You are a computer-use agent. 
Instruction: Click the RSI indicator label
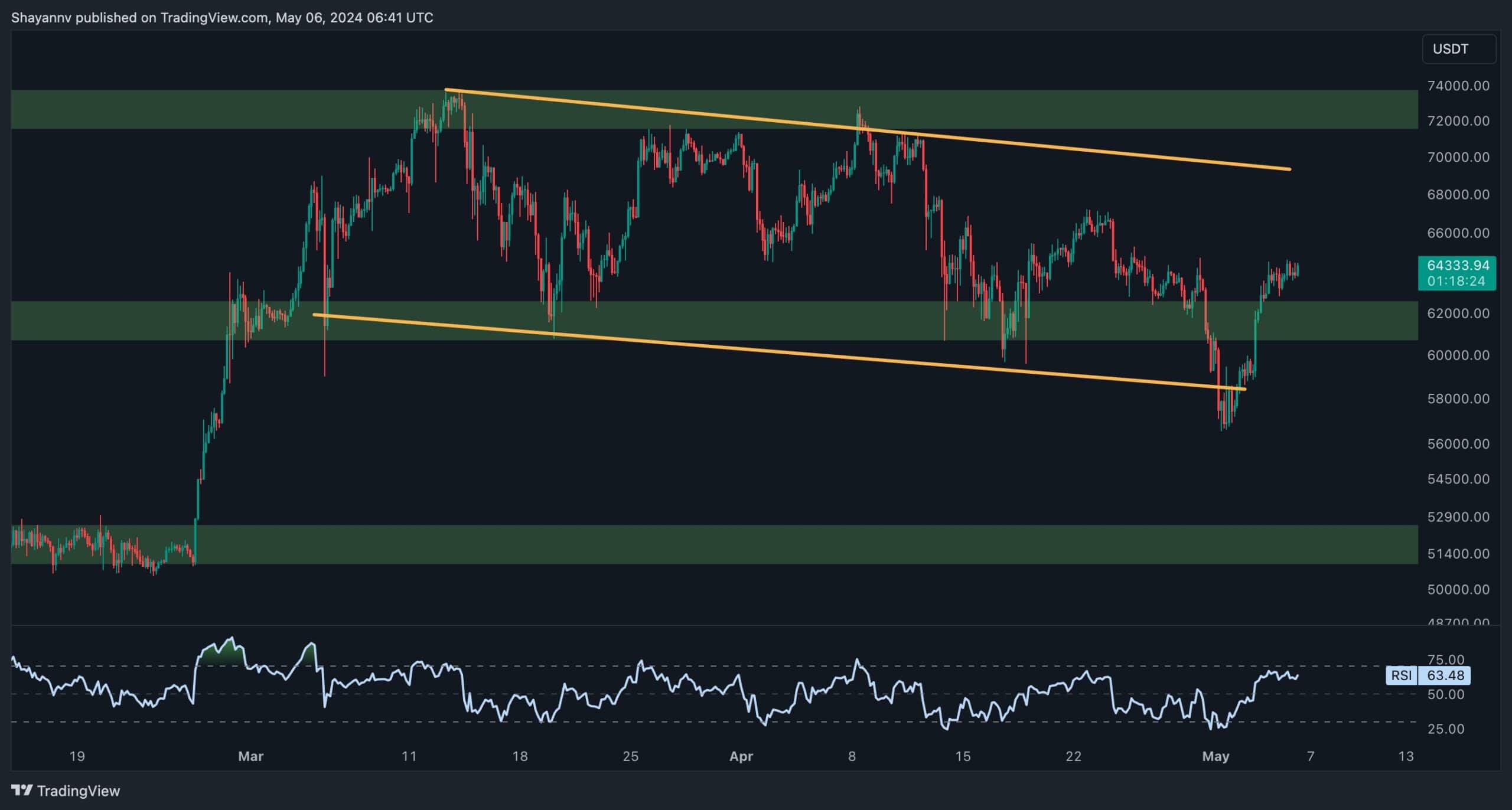[x=1401, y=675]
